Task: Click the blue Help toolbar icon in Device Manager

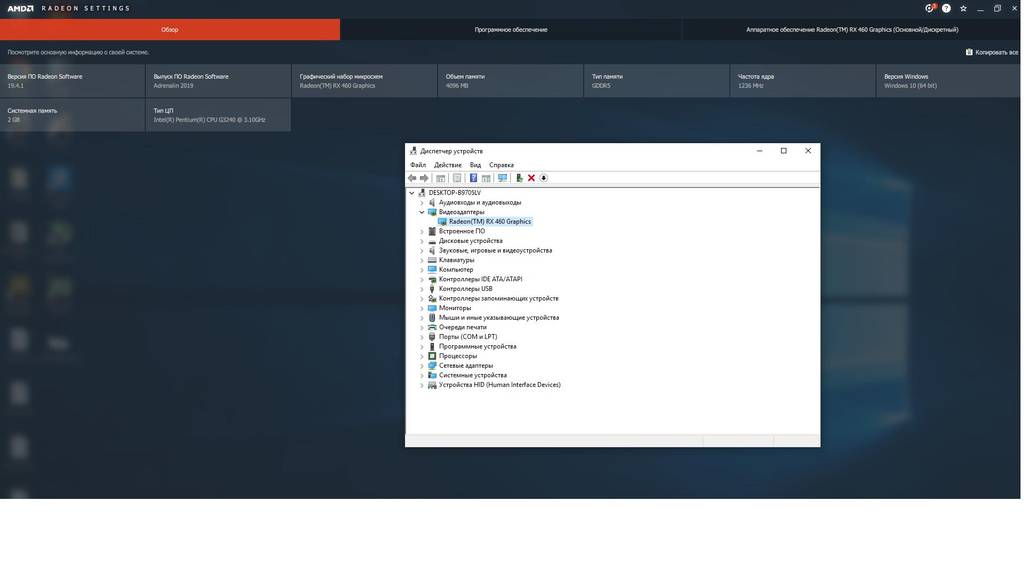Action: 473,178
